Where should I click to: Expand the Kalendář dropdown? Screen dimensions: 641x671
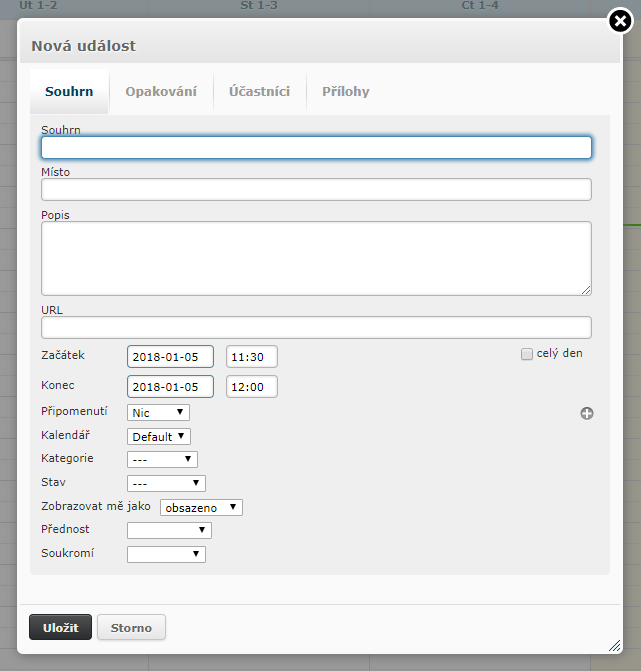pos(159,436)
